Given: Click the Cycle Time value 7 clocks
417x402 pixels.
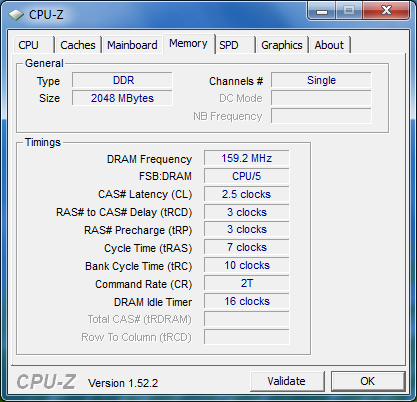Looking at the screenshot, I should tap(247, 248).
